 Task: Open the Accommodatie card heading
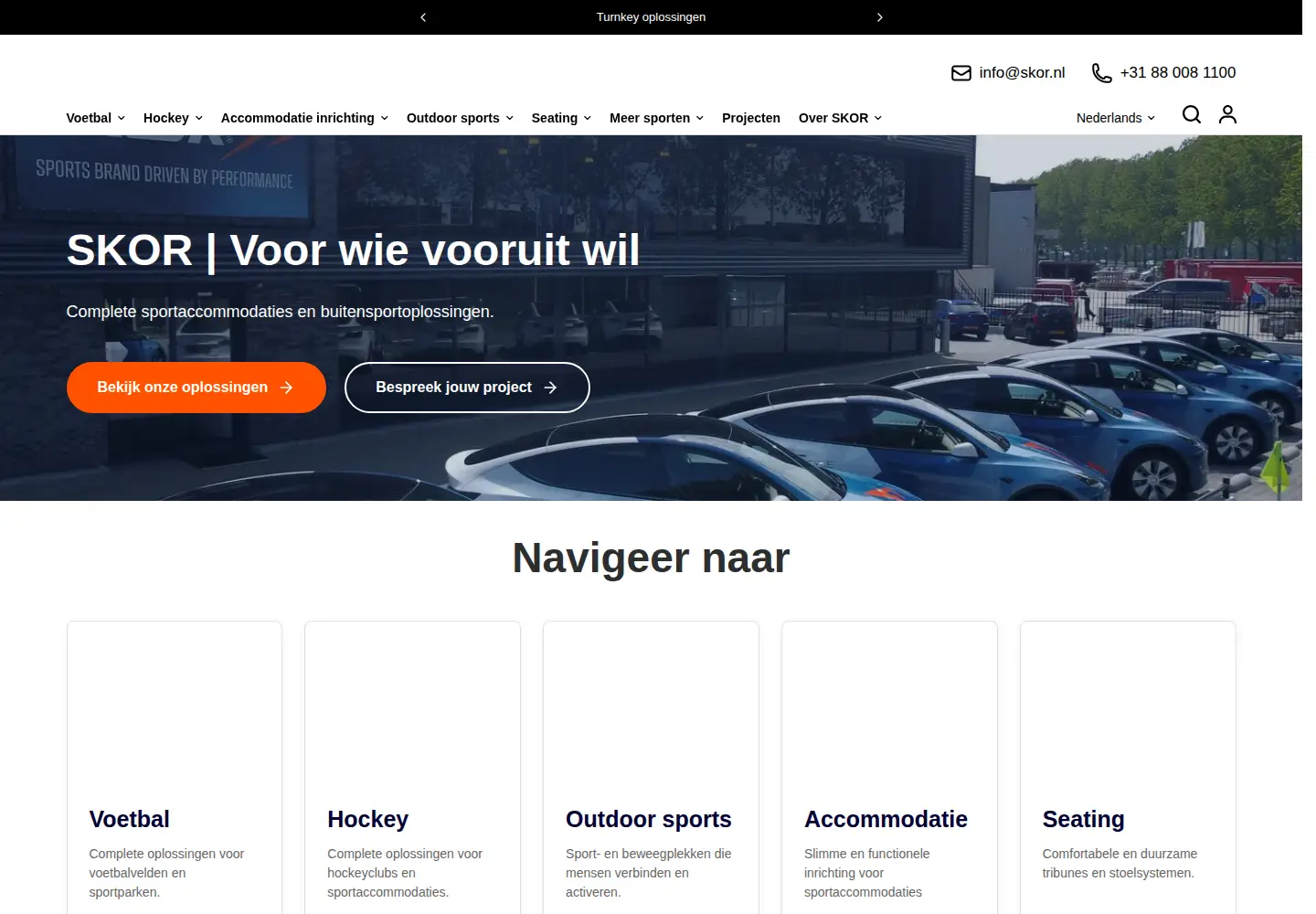[886, 819]
